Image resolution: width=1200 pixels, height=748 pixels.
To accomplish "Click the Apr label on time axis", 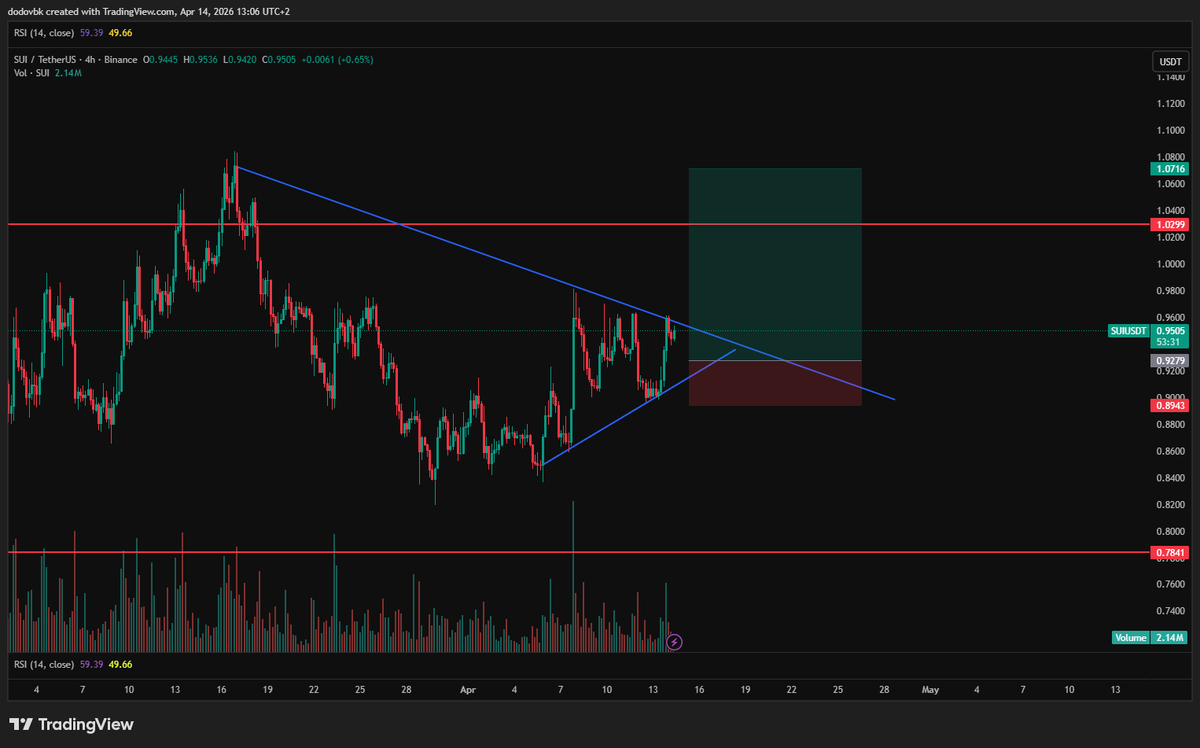I will point(469,690).
